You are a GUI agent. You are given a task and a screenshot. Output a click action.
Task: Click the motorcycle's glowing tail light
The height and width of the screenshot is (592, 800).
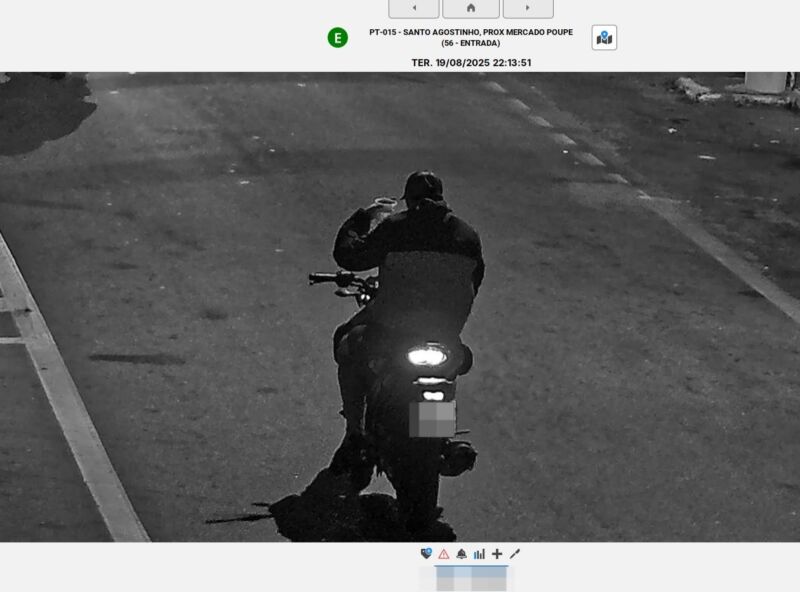point(427,355)
